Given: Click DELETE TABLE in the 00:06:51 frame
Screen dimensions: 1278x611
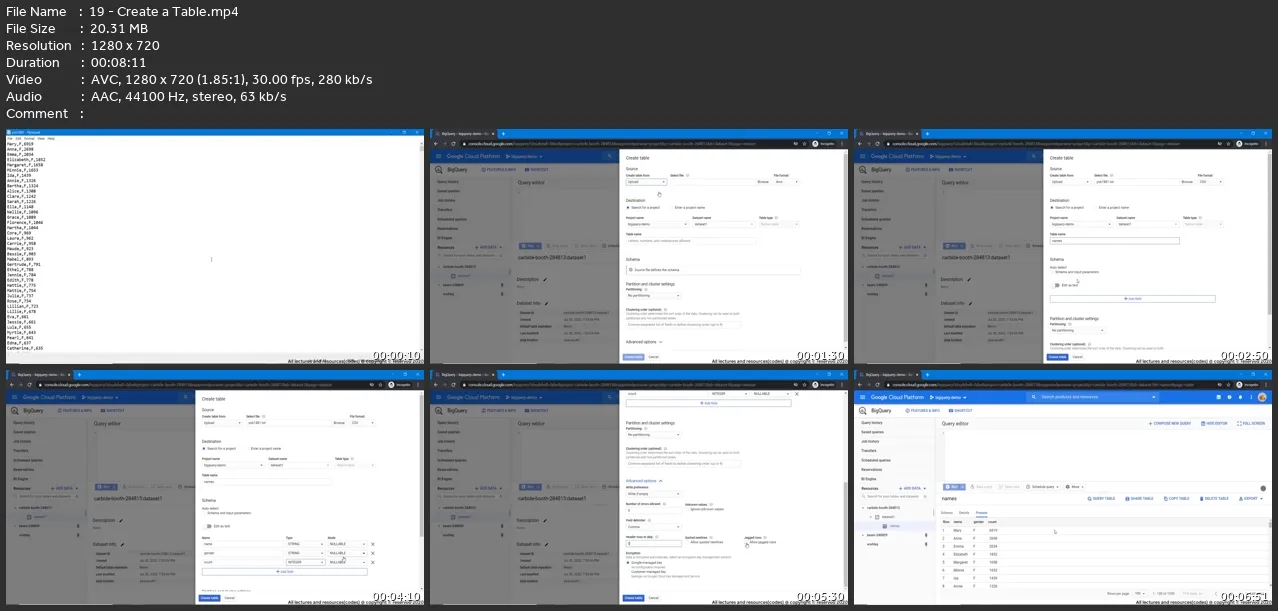Looking at the screenshot, I should pyautogui.click(x=1214, y=498).
